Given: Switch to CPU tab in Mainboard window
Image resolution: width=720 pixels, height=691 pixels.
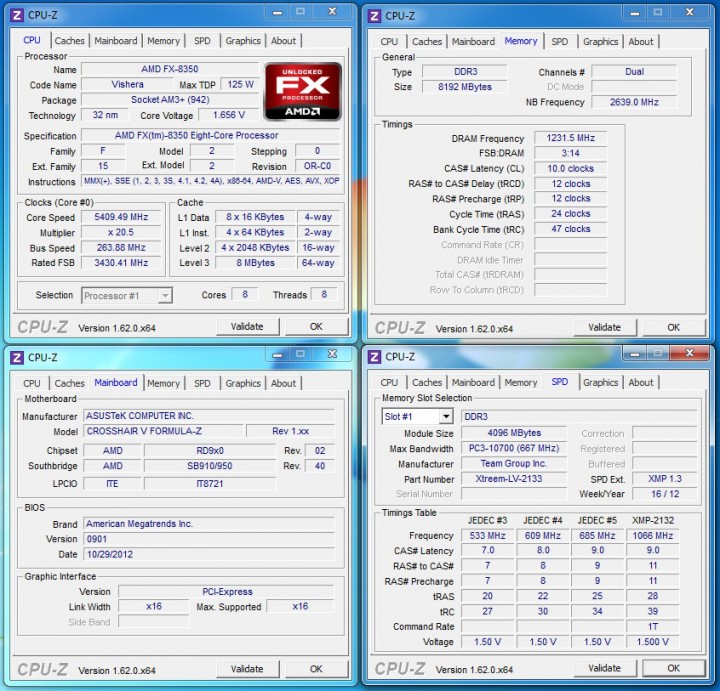Looking at the screenshot, I should [32, 383].
